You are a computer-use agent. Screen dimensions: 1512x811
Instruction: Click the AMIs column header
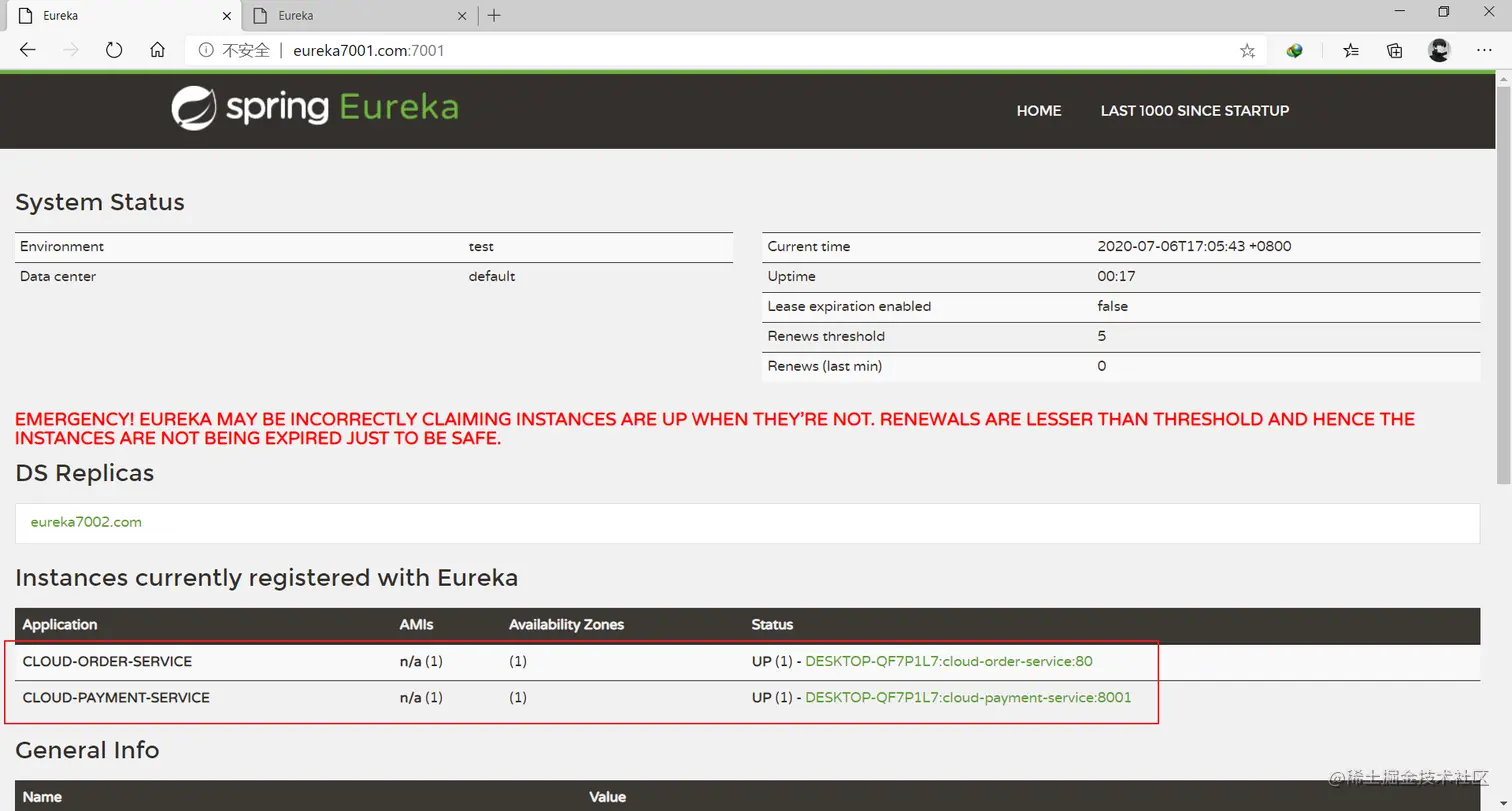(416, 624)
